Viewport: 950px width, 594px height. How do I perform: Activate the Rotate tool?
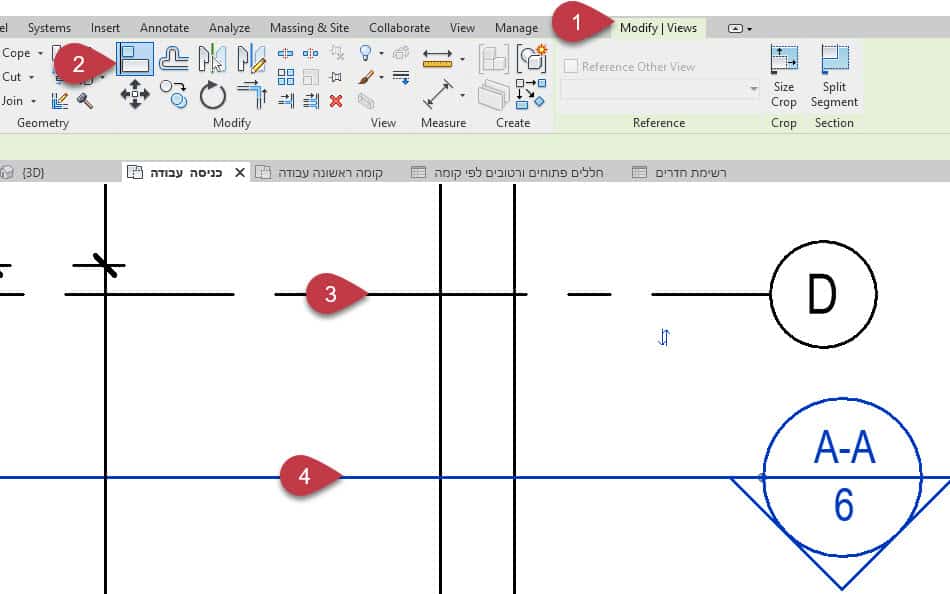(213, 95)
